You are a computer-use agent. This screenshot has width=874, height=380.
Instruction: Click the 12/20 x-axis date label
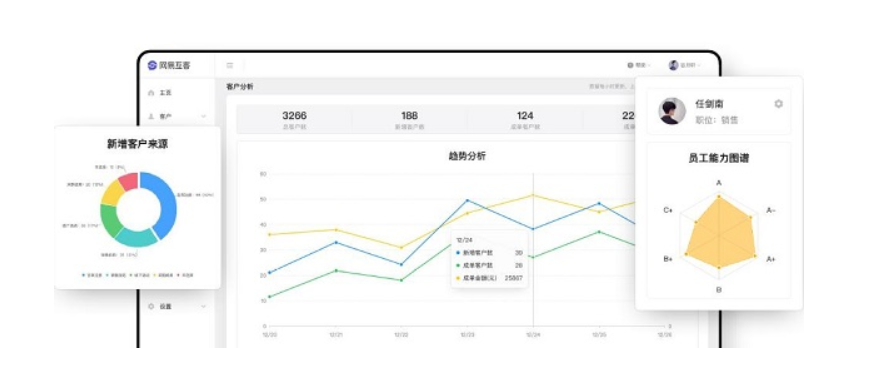[x=269, y=335]
